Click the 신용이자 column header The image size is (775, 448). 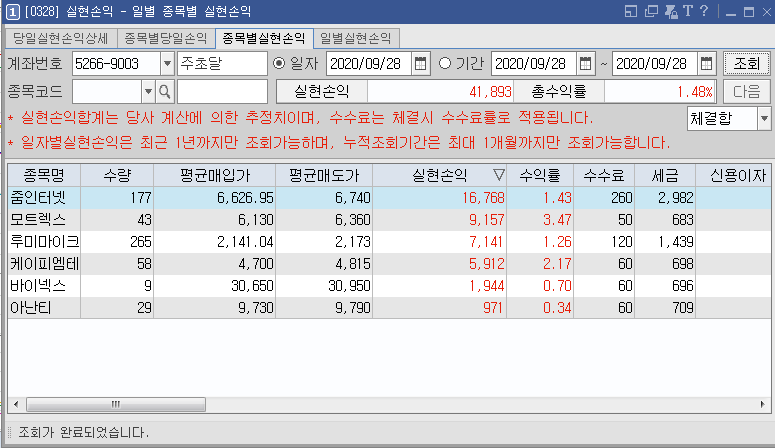734,175
